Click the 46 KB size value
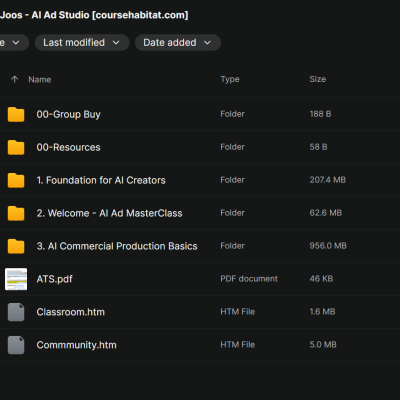This screenshot has width=400, height=400. click(321, 279)
